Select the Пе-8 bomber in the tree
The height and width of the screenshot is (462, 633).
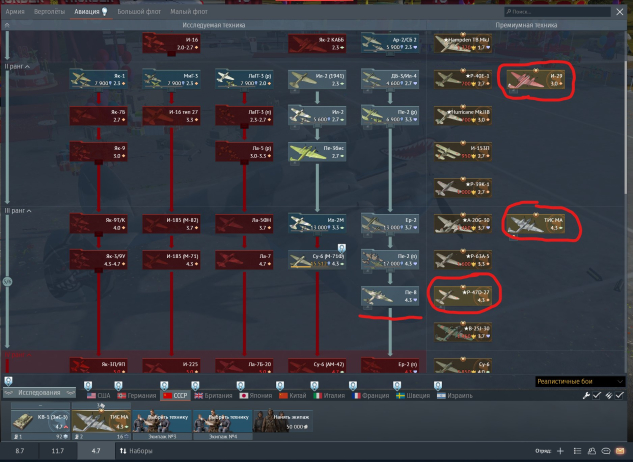(387, 295)
